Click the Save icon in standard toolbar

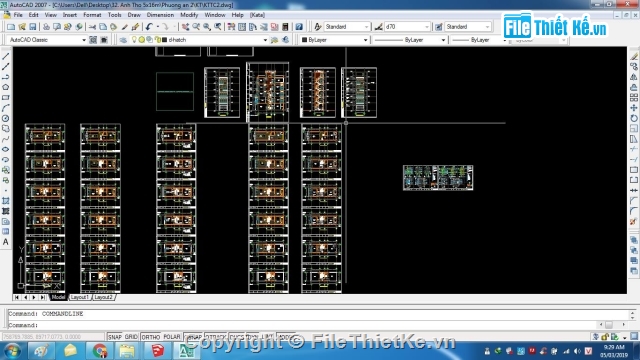click(32, 27)
